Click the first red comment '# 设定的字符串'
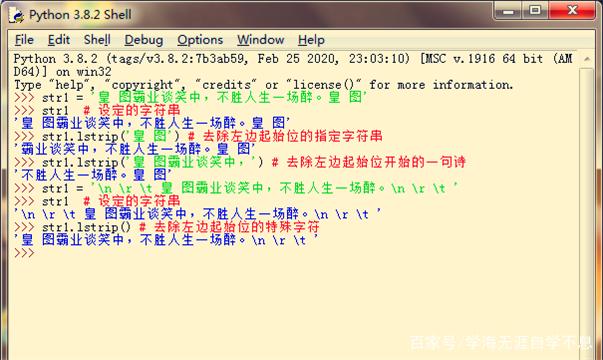This screenshot has height=360, width=603. (132, 110)
